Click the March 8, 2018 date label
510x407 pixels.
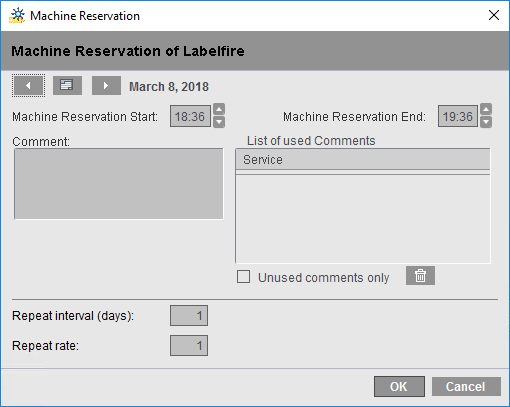[x=169, y=87]
